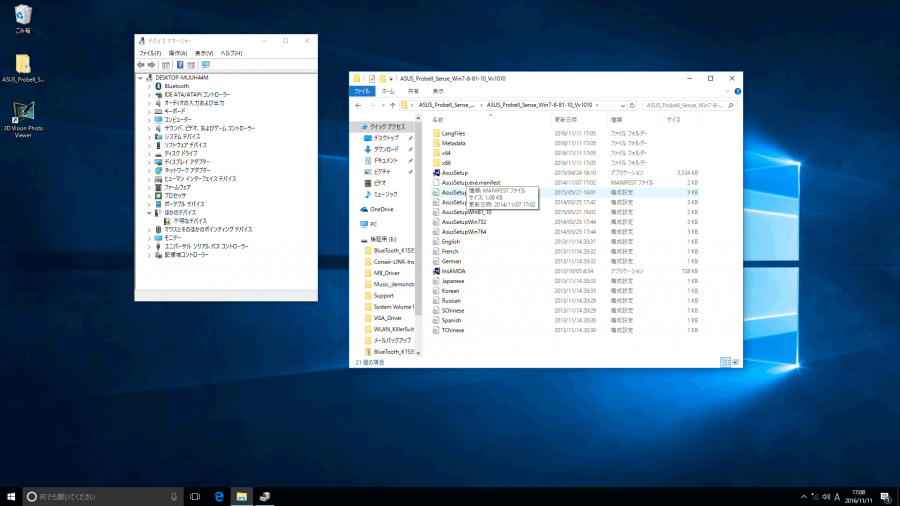Open the 操作(A) menu in Device Manager

pyautogui.click(x=178, y=53)
